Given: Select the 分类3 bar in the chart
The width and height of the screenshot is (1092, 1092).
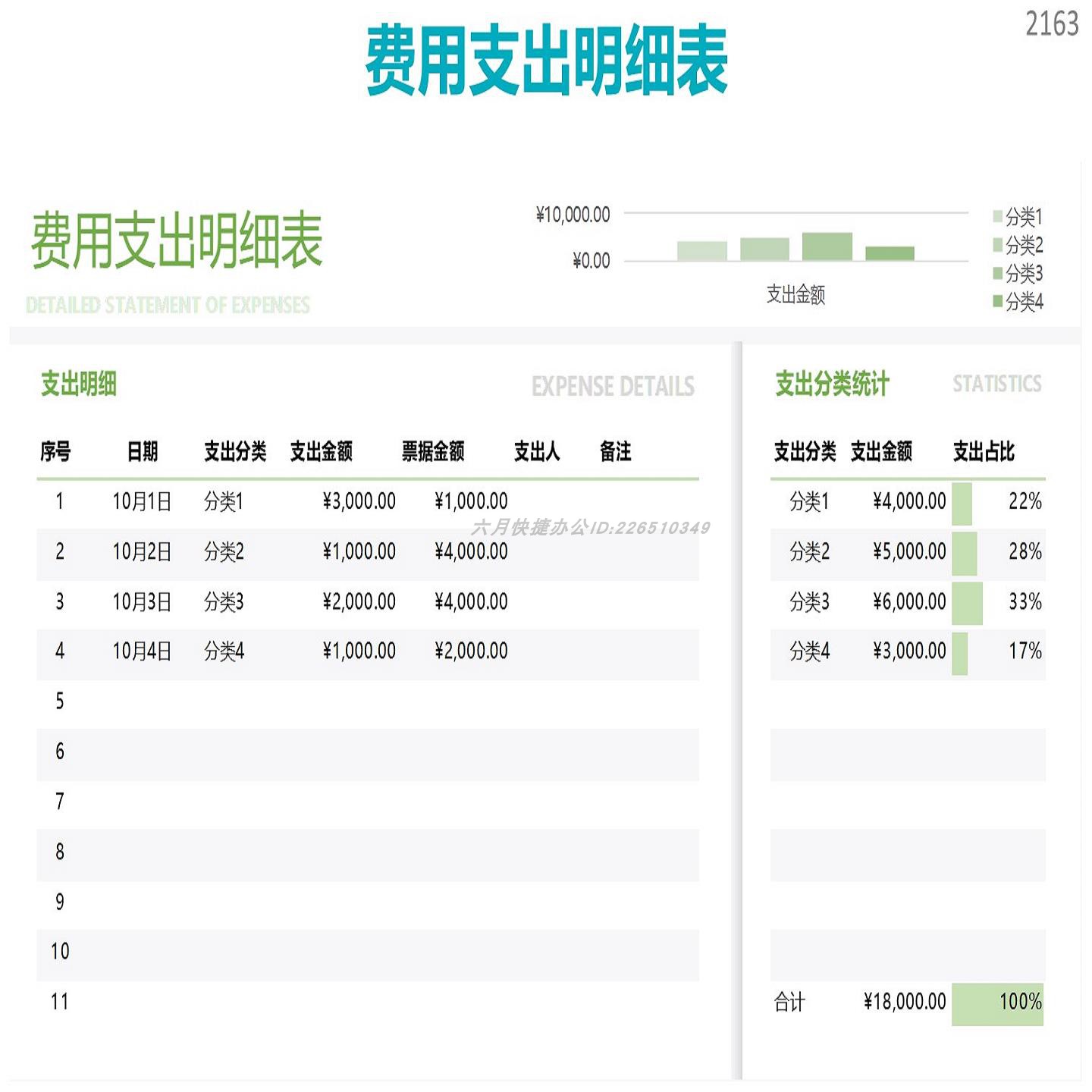Looking at the screenshot, I should pos(827,246).
